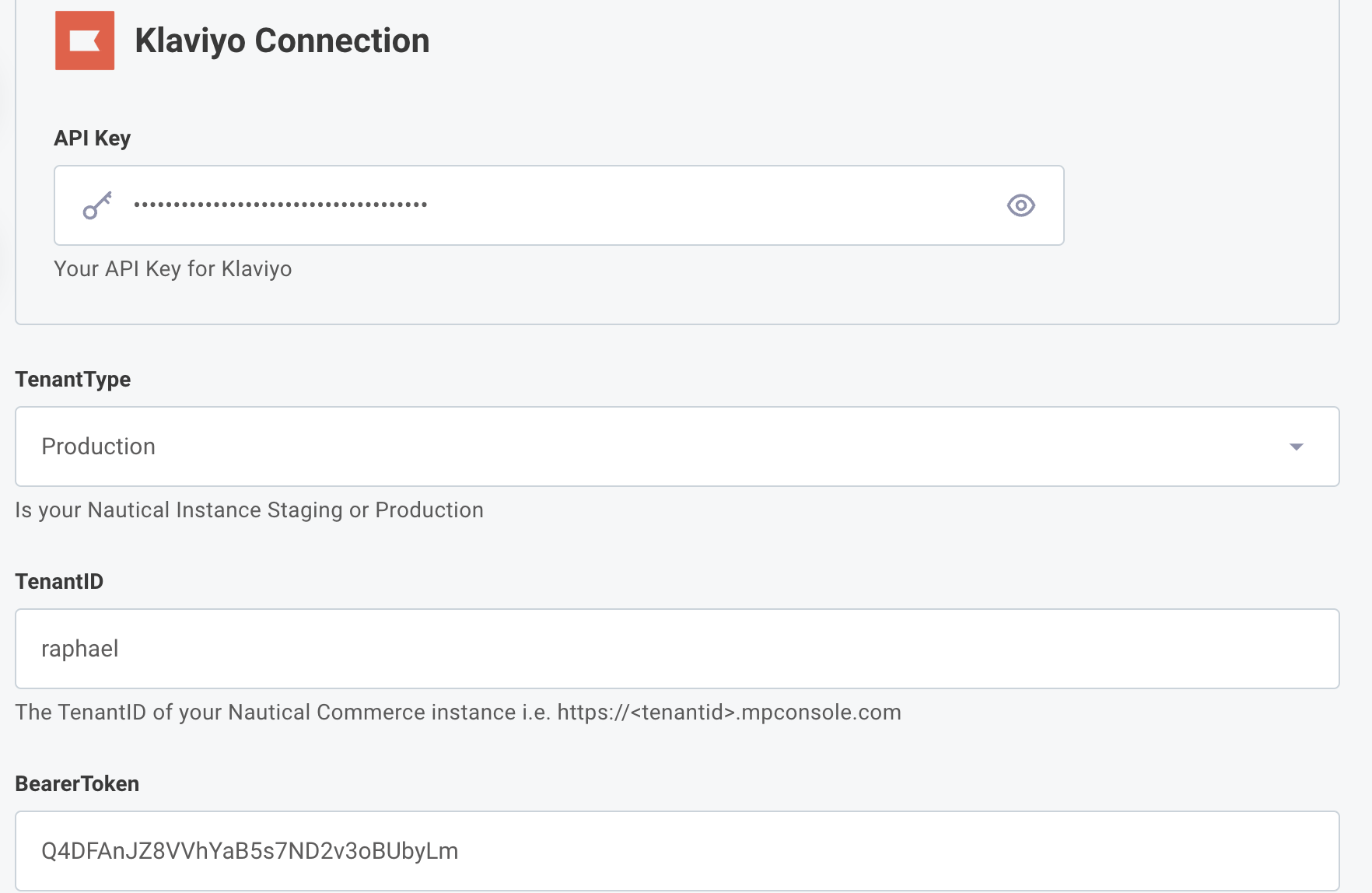Click the BearerToken label
The height and width of the screenshot is (893, 1372).
pos(77,783)
